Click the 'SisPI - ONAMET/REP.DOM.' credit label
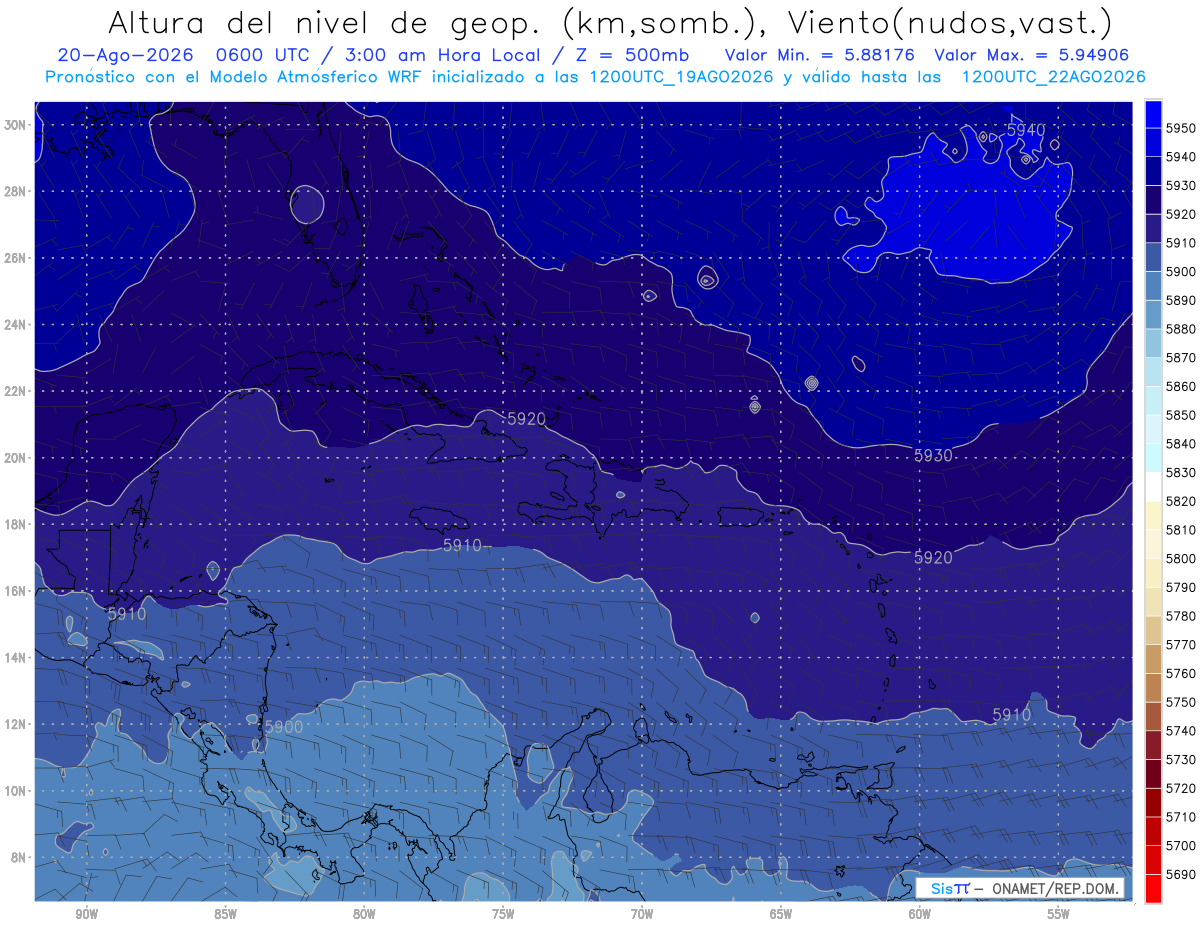Image resolution: width=1200 pixels, height=927 pixels. pos(1019,889)
